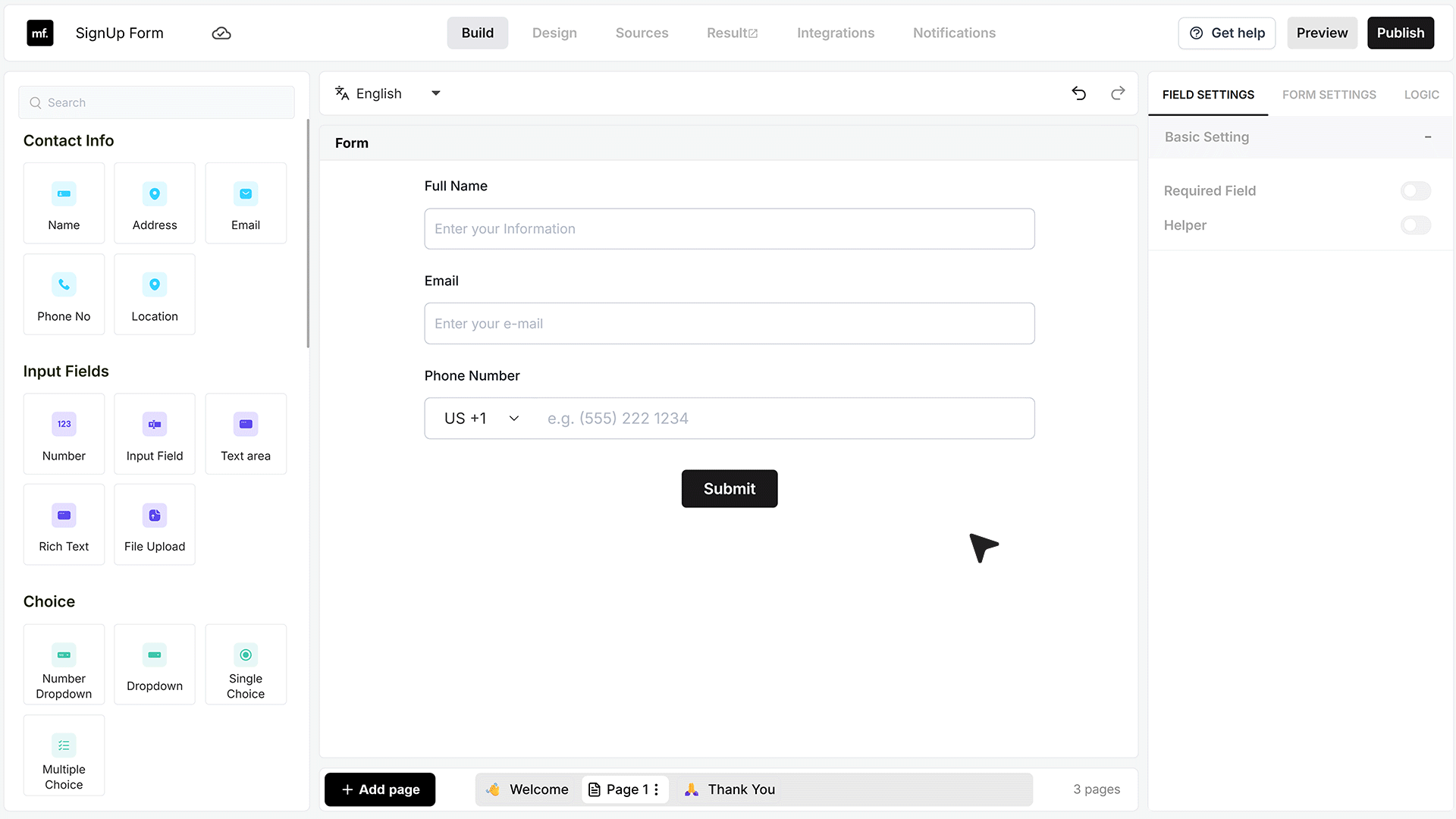This screenshot has width=1456, height=819.
Task: Redo the last change
Action: (1118, 93)
